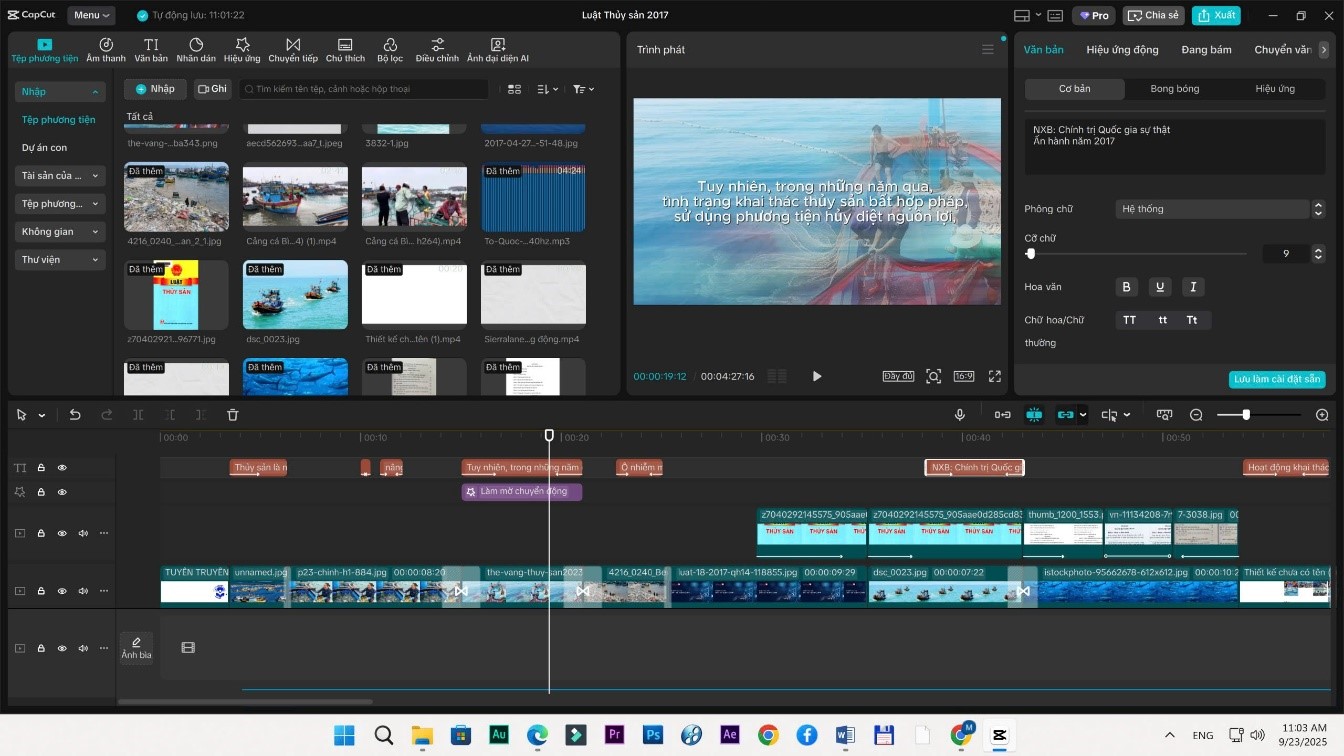Hide the text track with eye icon
The width and height of the screenshot is (1344, 756).
pyautogui.click(x=62, y=468)
